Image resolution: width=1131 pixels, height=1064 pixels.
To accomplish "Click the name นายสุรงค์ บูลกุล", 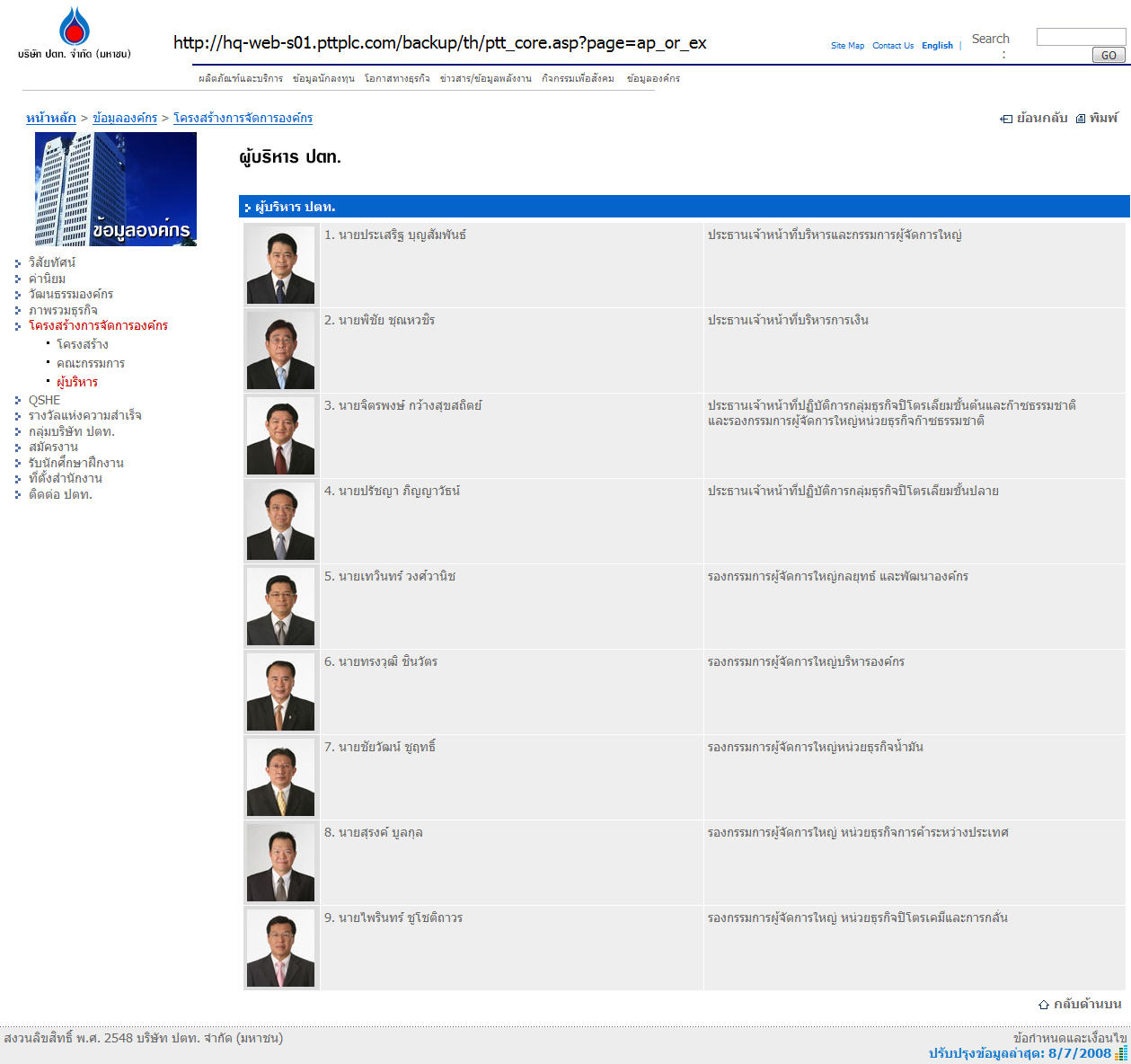I will coord(381,832).
